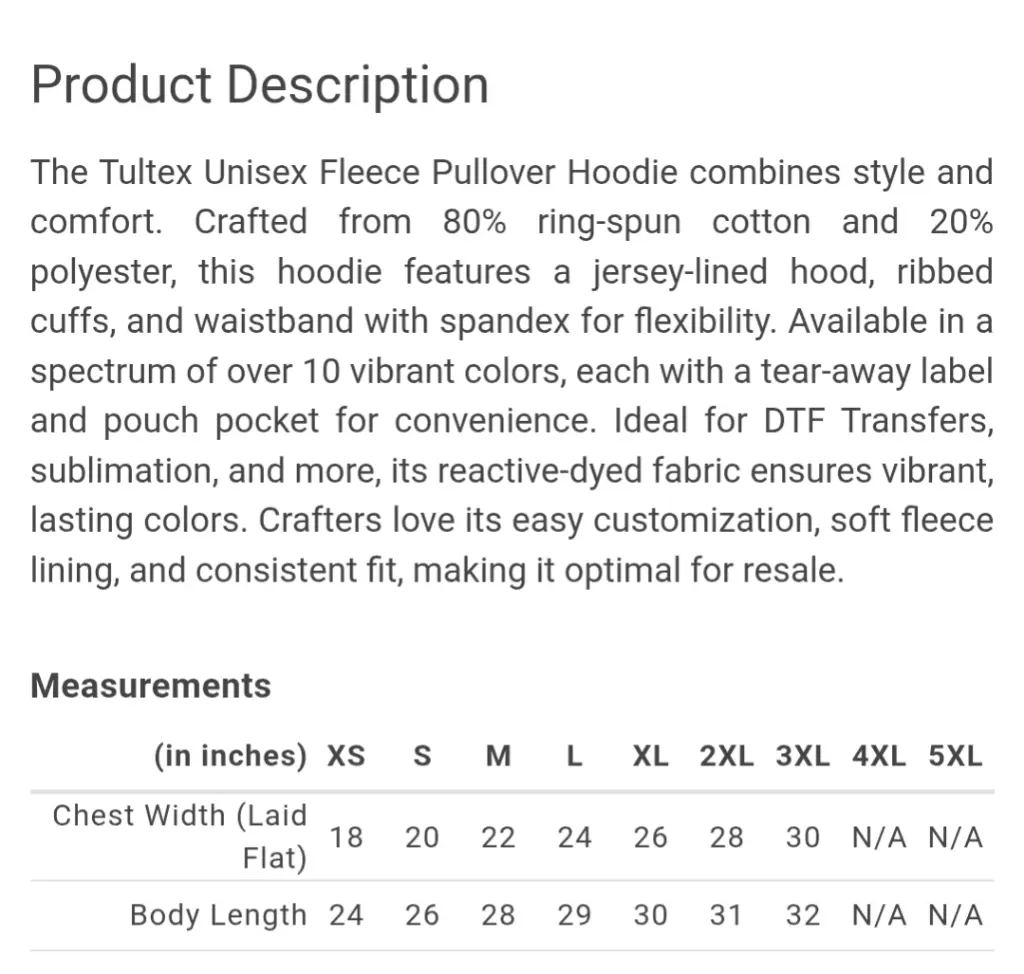Image resolution: width=1024 pixels, height=974 pixels.
Task: Select the 3XL size column header
Action: pyautogui.click(x=803, y=756)
